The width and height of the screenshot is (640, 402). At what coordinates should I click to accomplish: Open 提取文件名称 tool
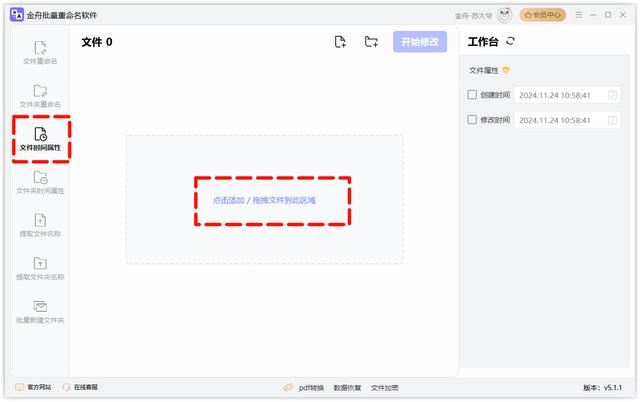tap(40, 225)
